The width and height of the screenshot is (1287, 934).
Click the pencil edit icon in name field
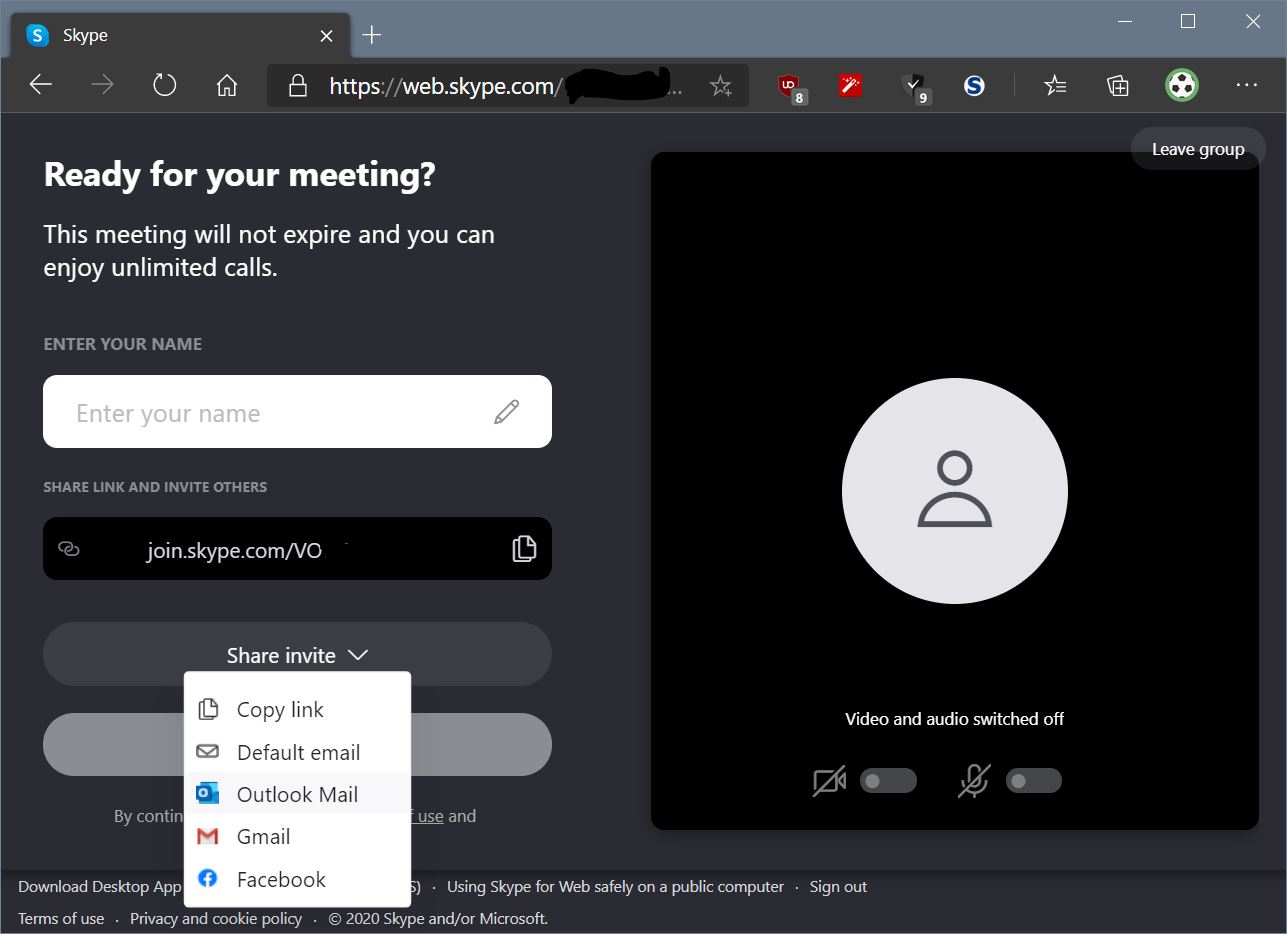click(x=507, y=411)
